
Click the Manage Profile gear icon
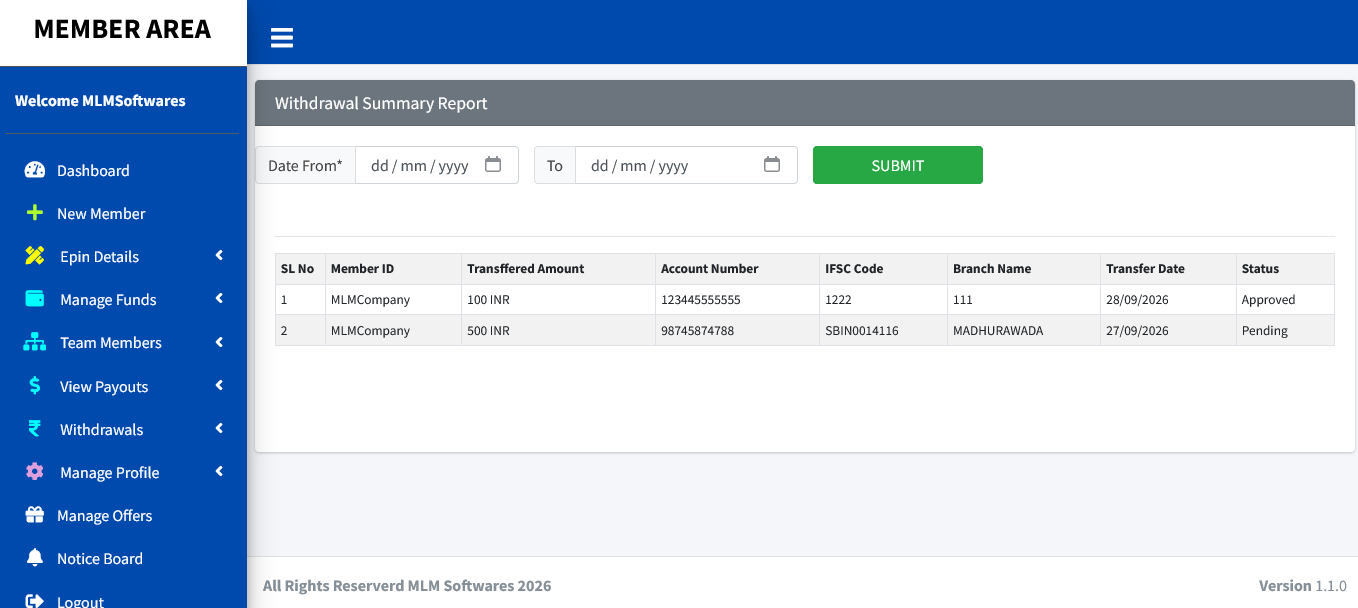(x=35, y=472)
